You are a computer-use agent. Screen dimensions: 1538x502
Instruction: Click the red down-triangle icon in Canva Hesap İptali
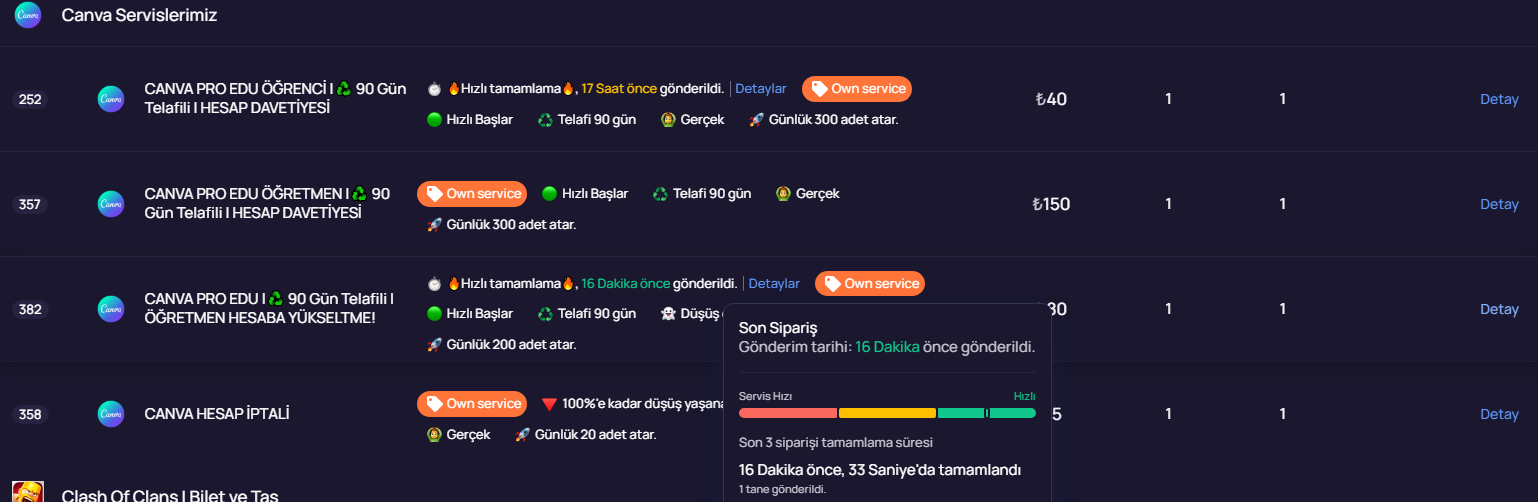click(x=549, y=404)
